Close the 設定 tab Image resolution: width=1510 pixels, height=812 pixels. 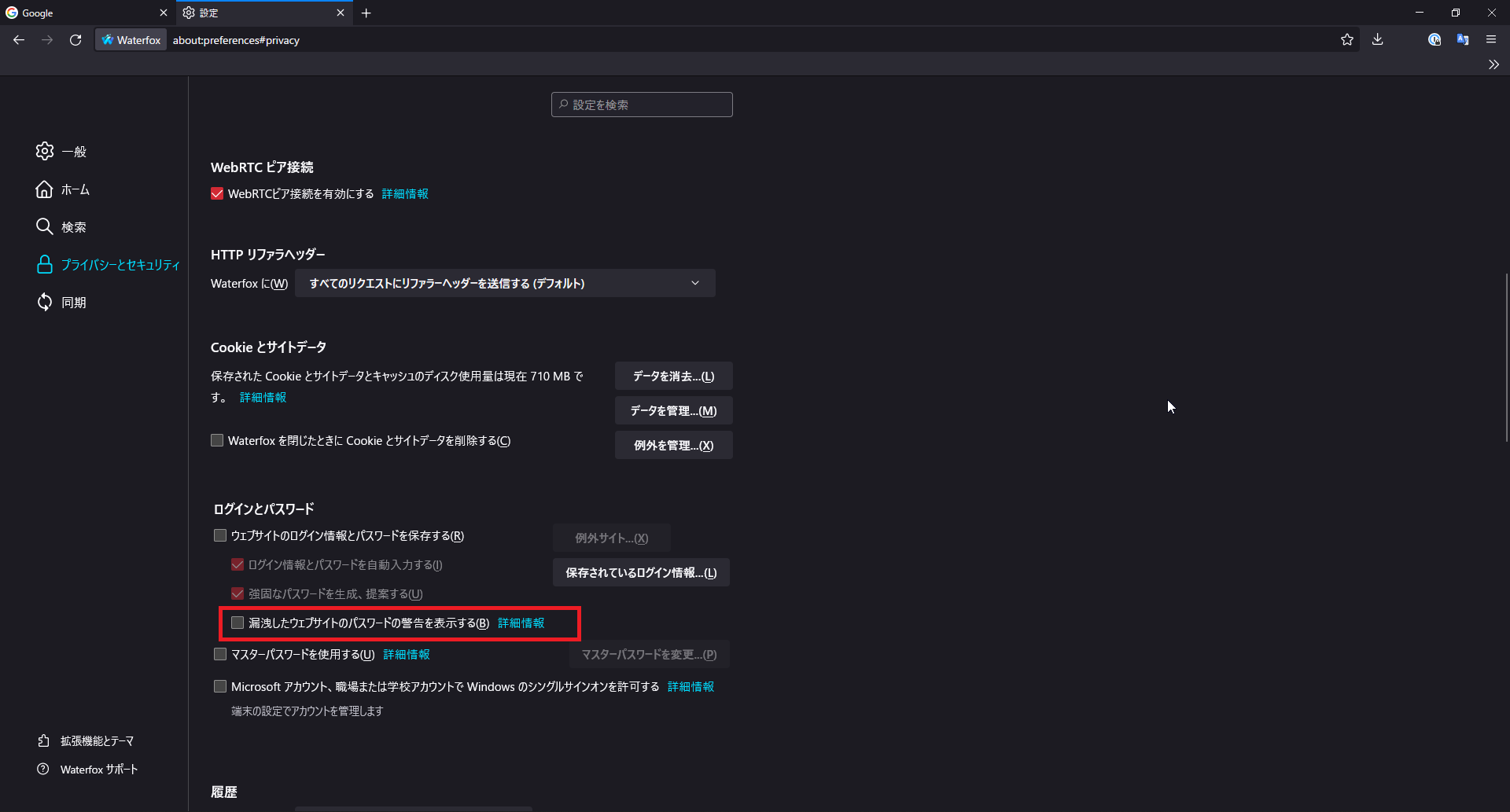coord(341,13)
